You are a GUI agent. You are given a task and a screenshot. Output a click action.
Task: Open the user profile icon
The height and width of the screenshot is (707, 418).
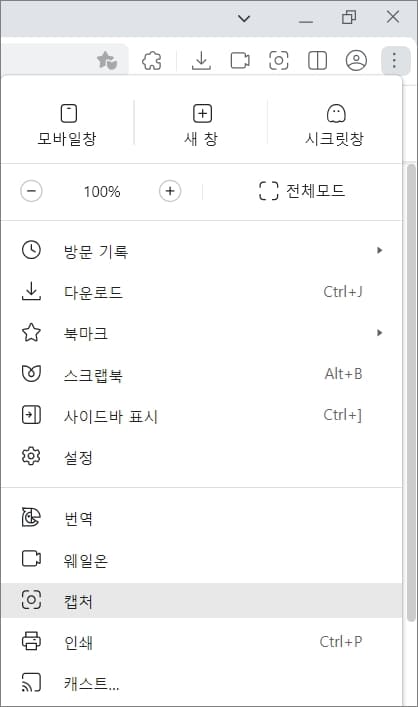pos(356,60)
